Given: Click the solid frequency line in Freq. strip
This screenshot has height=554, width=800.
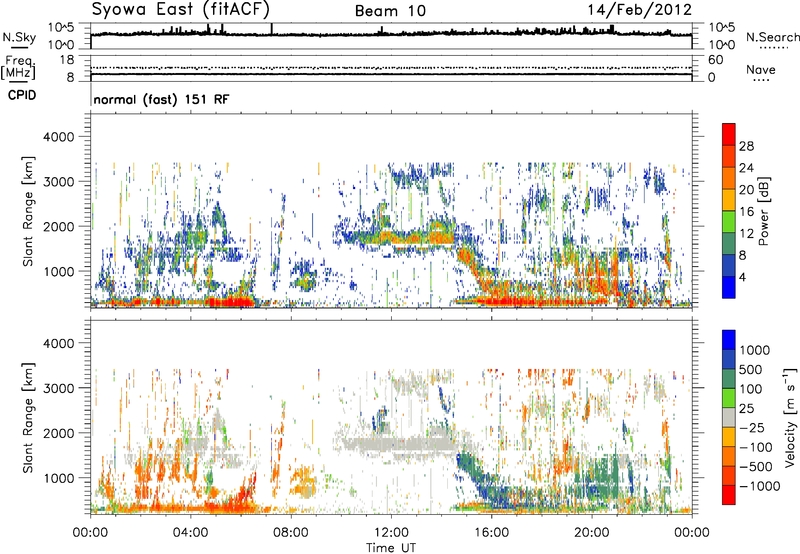Looking at the screenshot, I should [391, 74].
